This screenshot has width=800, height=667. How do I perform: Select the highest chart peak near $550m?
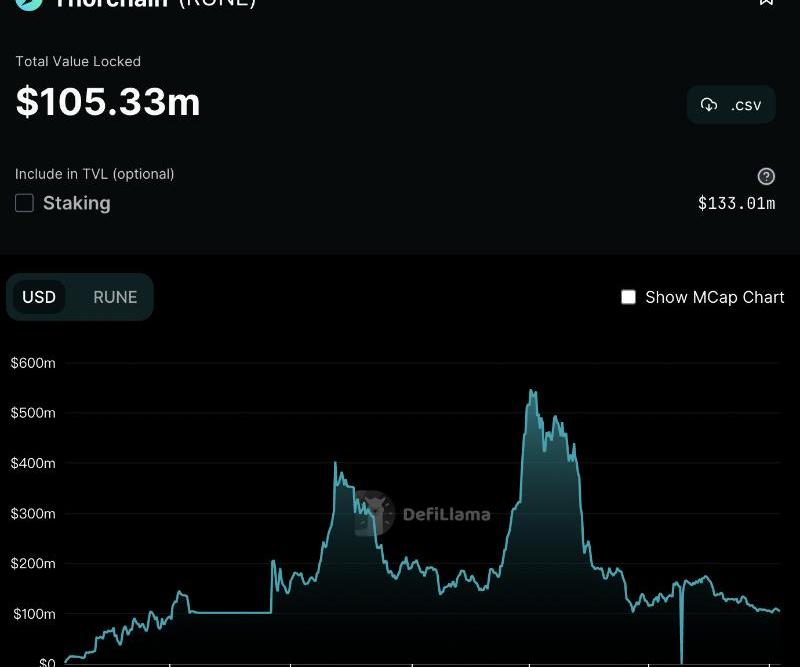532,392
